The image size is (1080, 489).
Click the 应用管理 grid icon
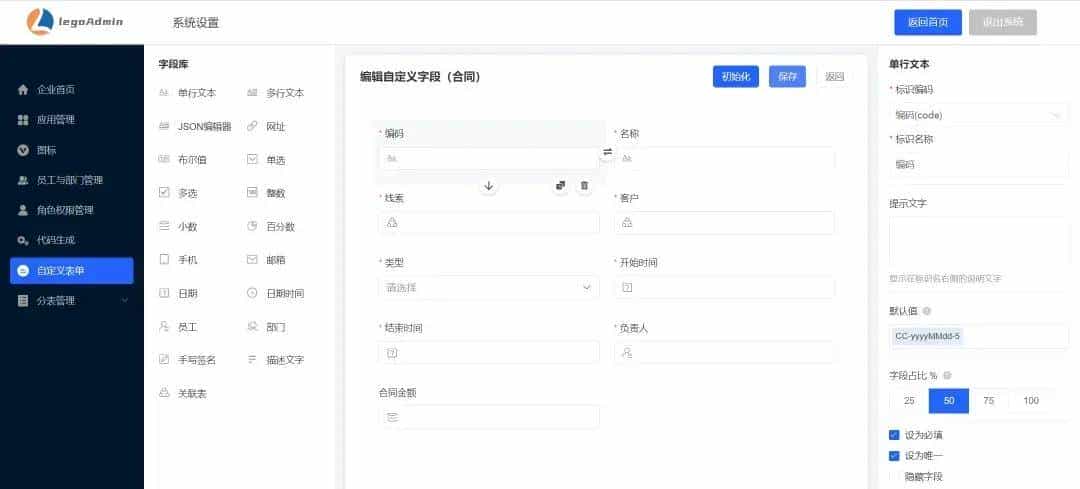23,120
